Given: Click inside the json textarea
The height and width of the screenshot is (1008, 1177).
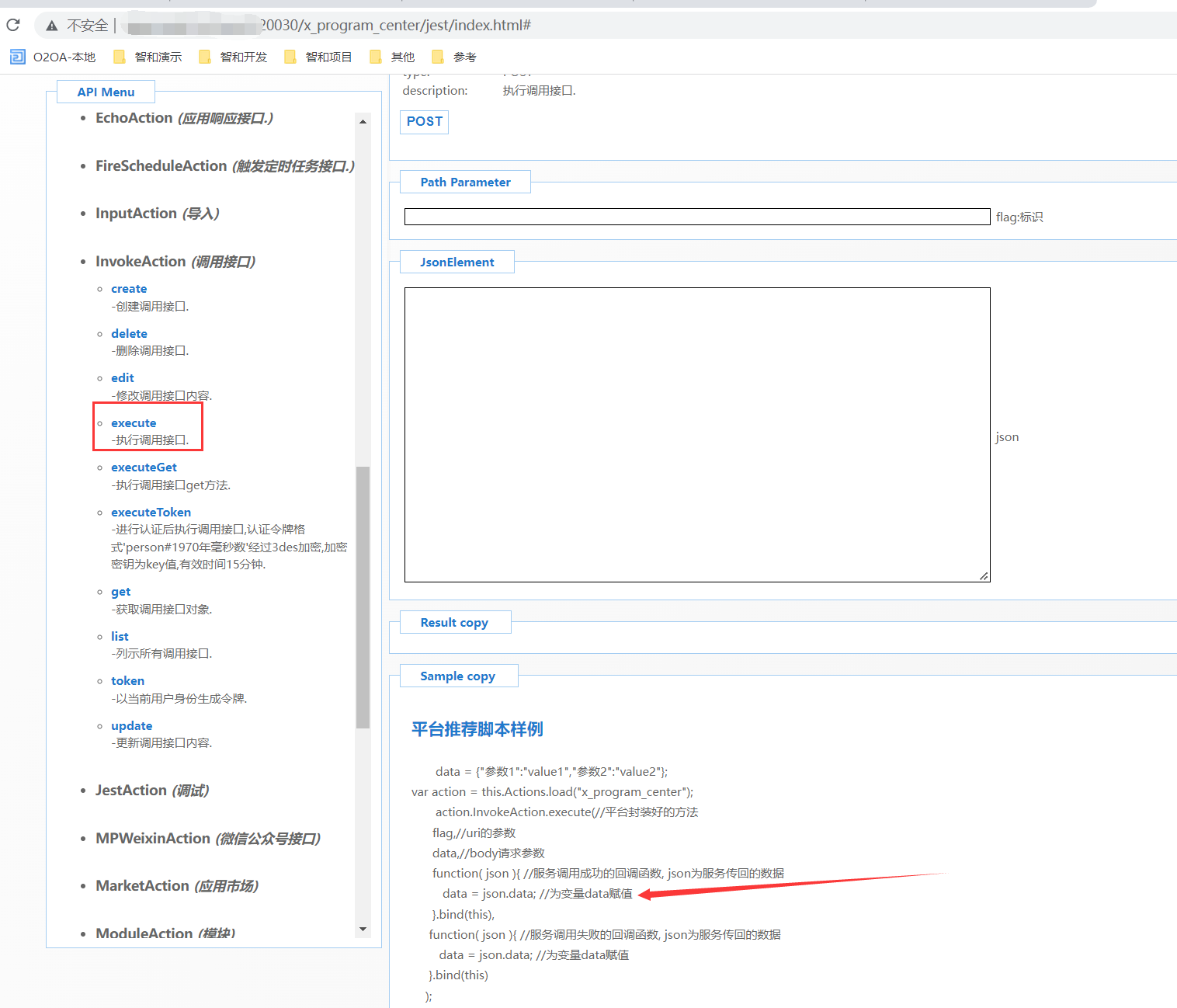Looking at the screenshot, I should point(696,434).
